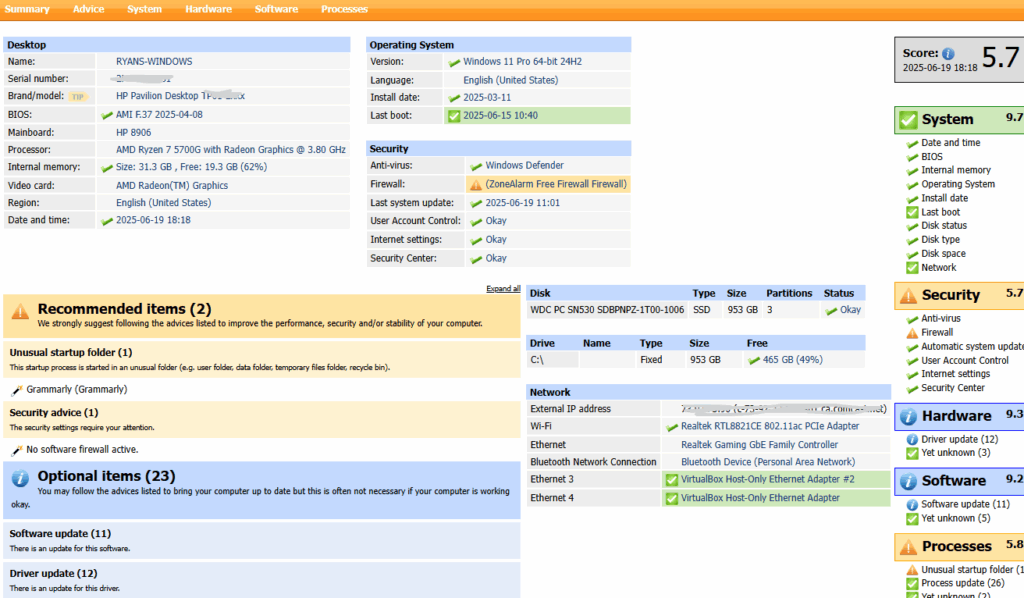This screenshot has width=1024, height=598.
Task: Click the green check beside Yet unknown (5)
Action: click(912, 519)
